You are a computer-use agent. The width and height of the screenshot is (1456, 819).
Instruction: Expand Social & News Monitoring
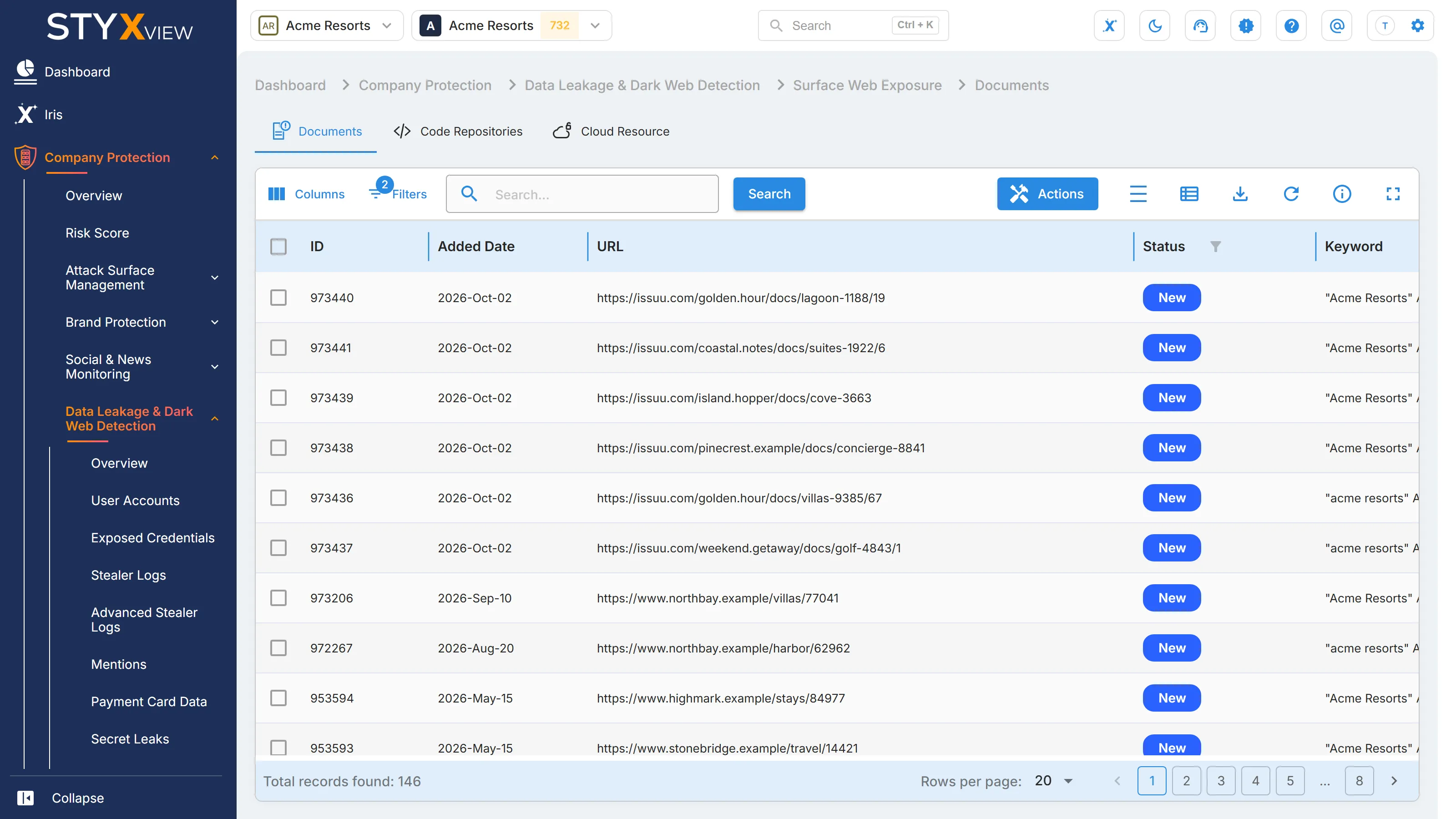pyautogui.click(x=215, y=367)
